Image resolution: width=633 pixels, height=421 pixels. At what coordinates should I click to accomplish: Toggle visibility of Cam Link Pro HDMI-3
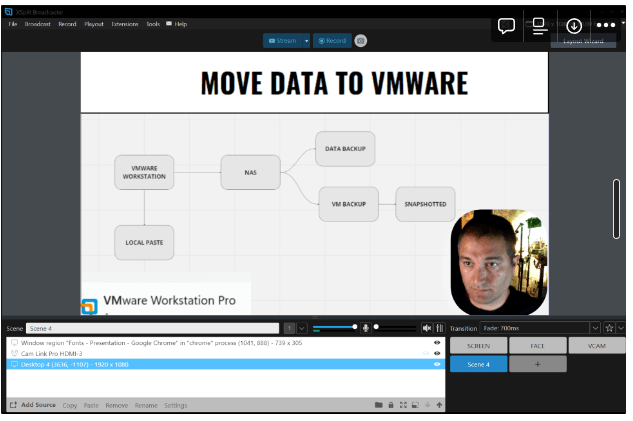tap(437, 353)
